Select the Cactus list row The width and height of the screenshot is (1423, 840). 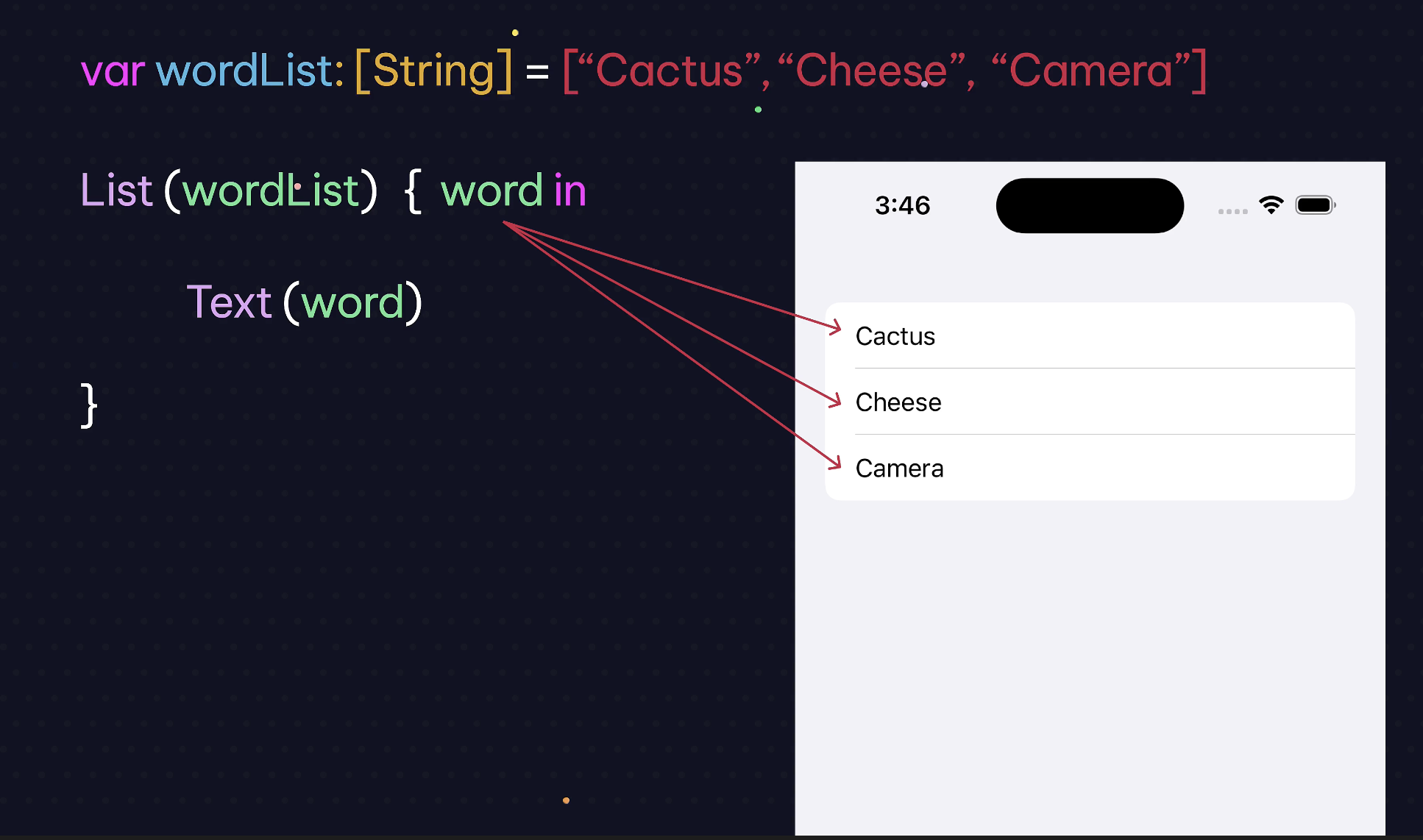click(1090, 335)
